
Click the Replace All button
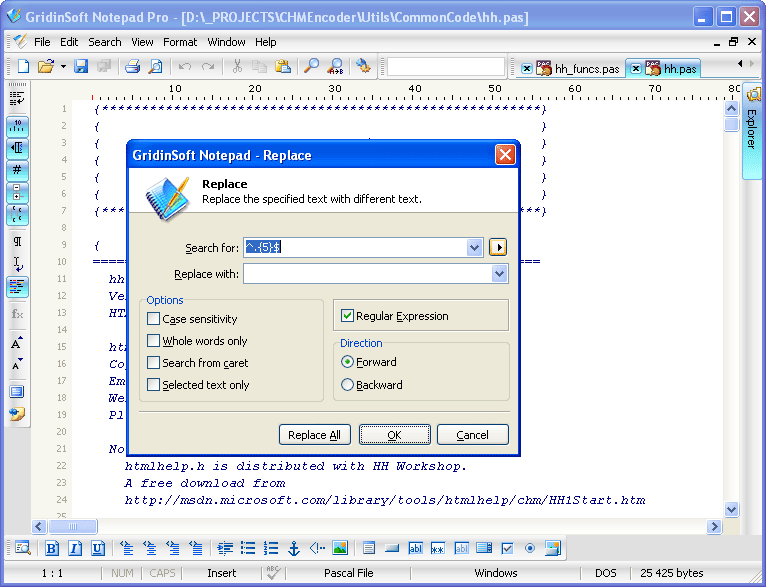pyautogui.click(x=315, y=435)
